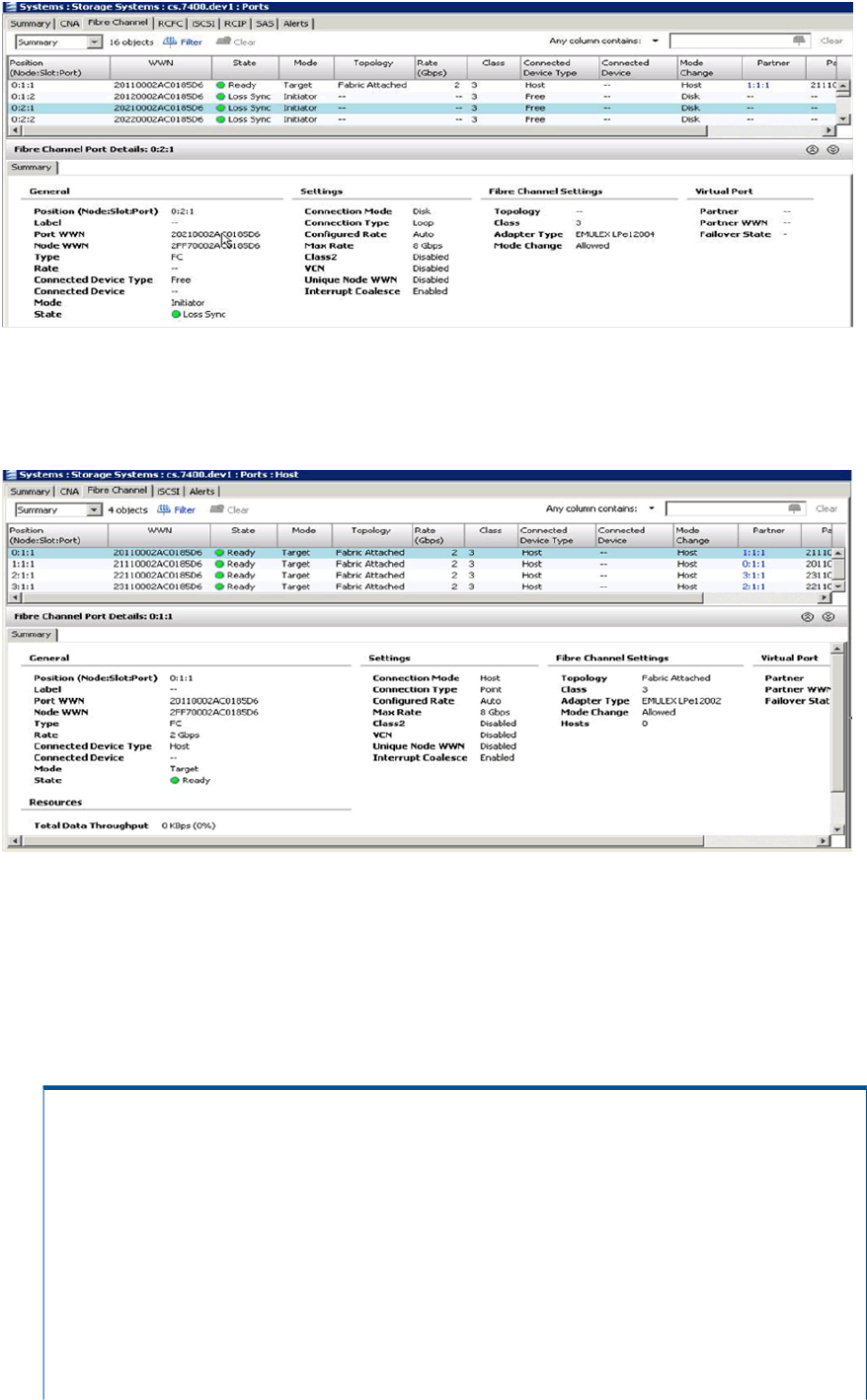Switch to the RCFC tab
The height and width of the screenshot is (1400, 867).
click(170, 24)
